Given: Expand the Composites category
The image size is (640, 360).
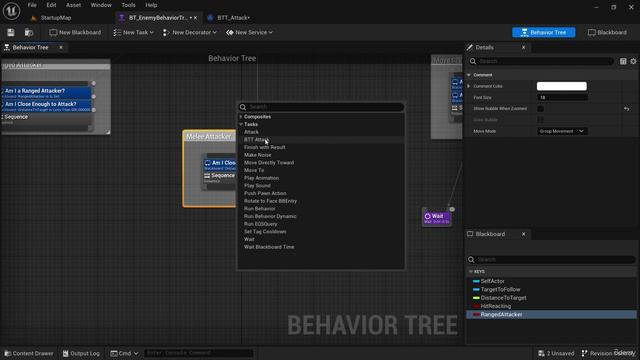Looking at the screenshot, I should (x=241, y=117).
